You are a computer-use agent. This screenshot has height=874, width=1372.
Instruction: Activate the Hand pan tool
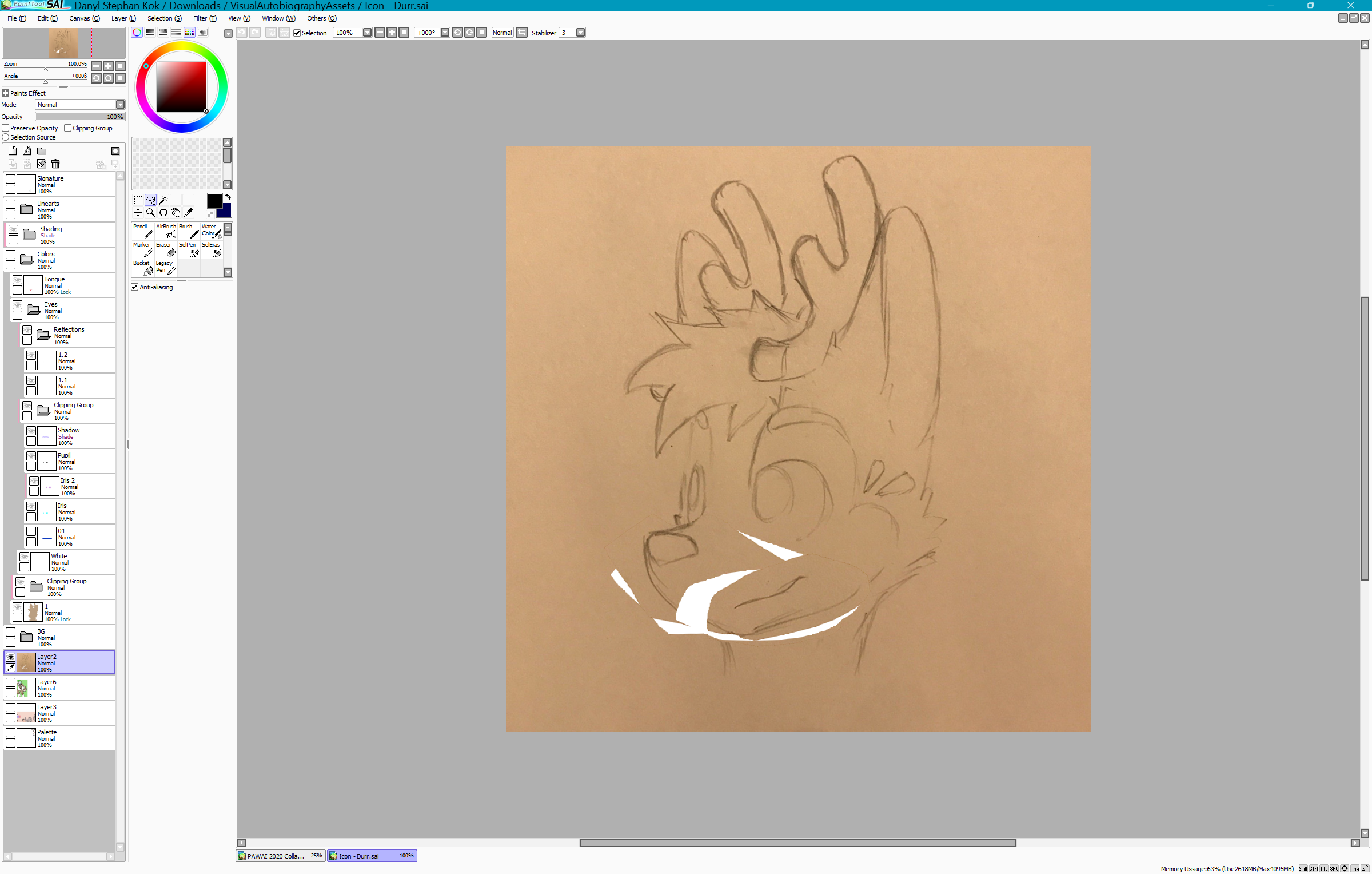tap(176, 213)
